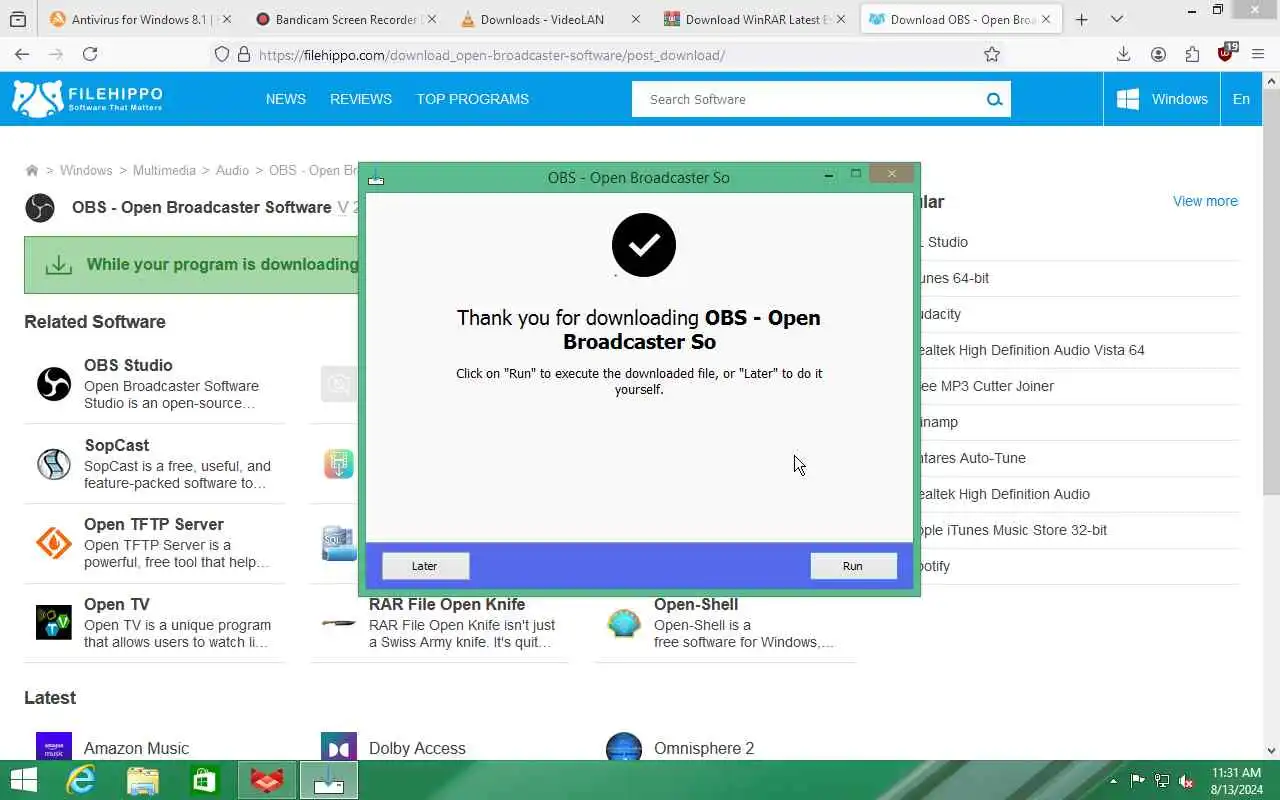
Task: Show hidden tray icons arrow
Action: pos(1113,781)
